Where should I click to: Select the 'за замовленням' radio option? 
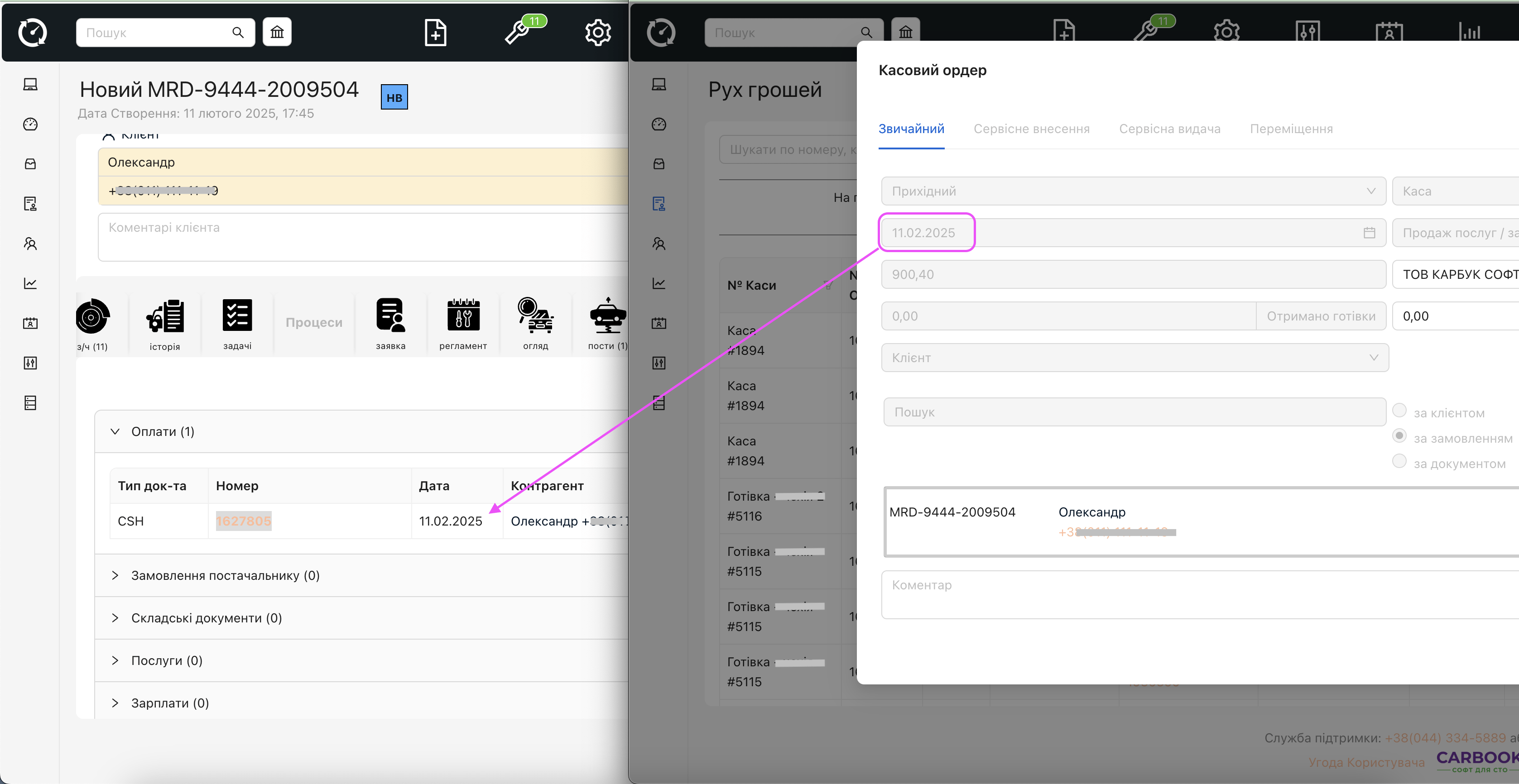coord(1399,436)
